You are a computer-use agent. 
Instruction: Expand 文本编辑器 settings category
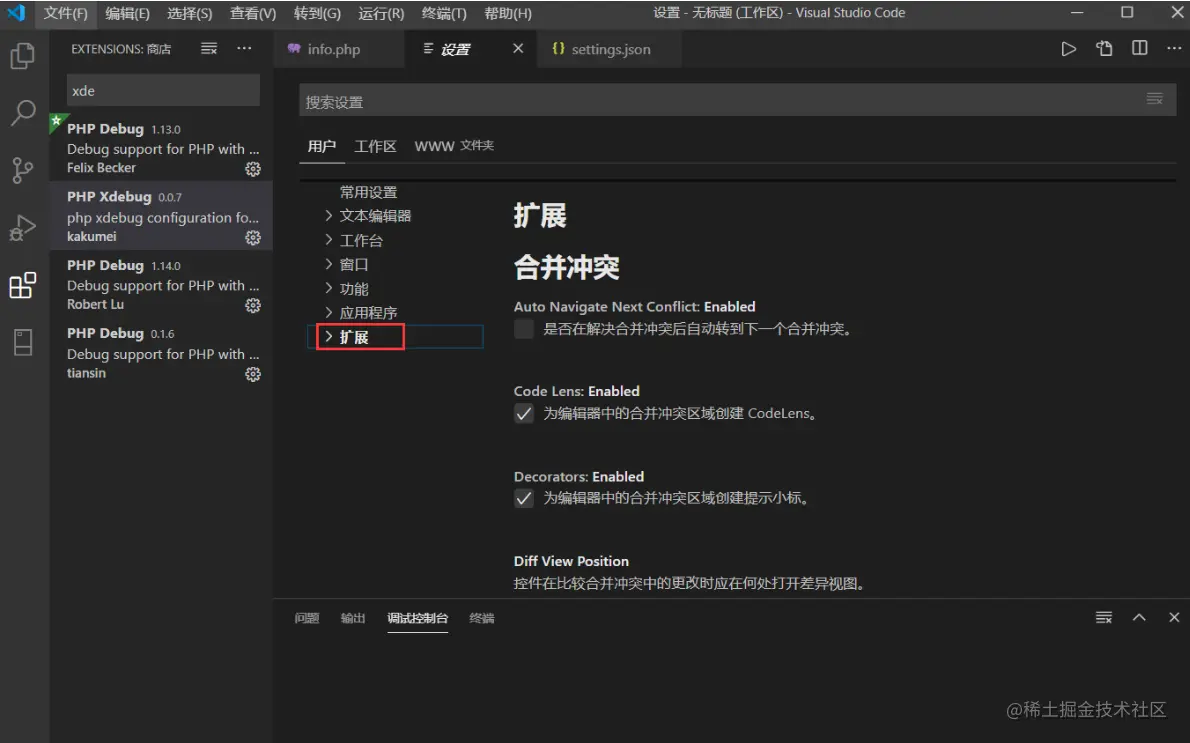329,216
